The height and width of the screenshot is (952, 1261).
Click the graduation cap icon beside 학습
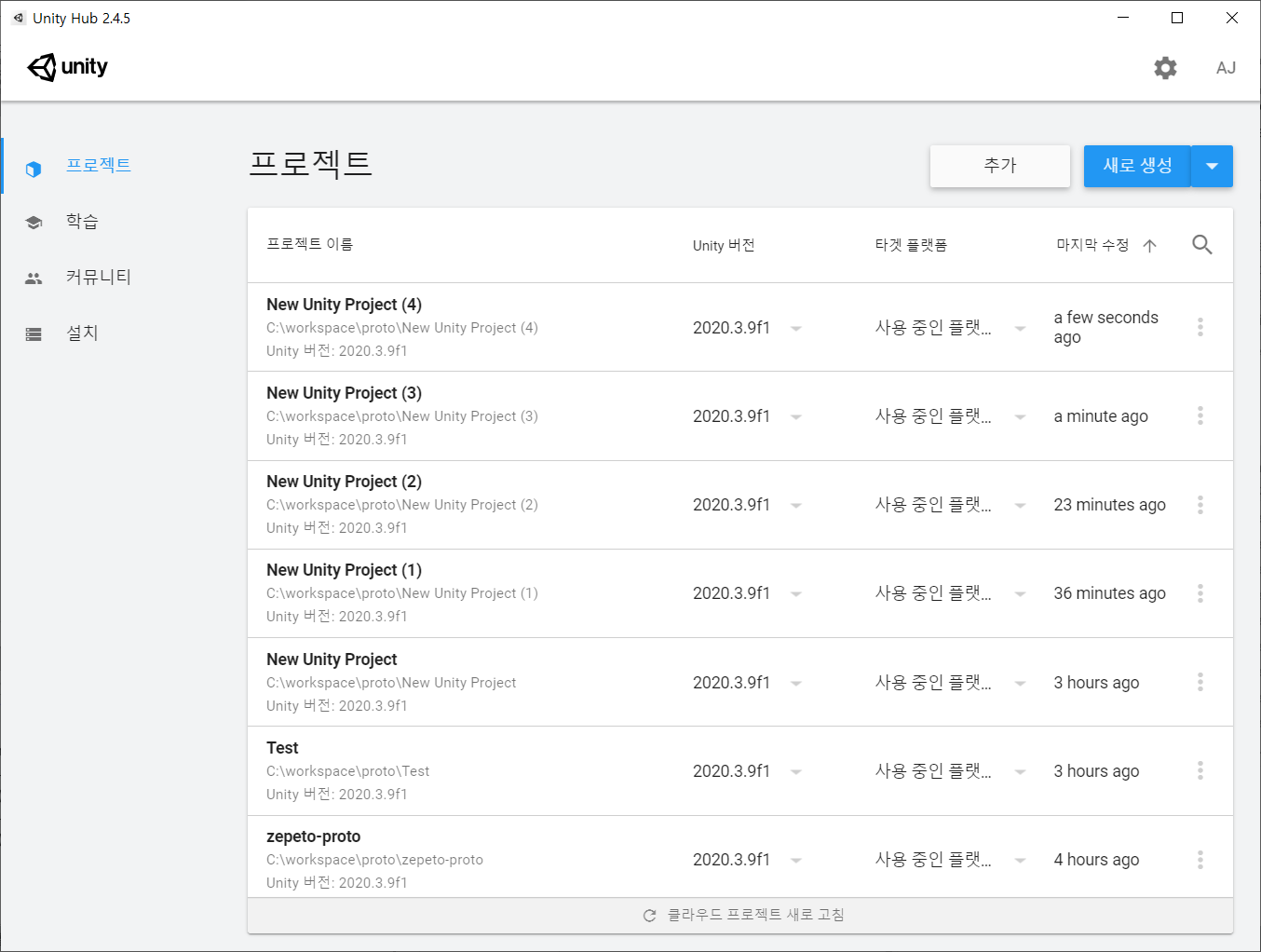pos(34,223)
